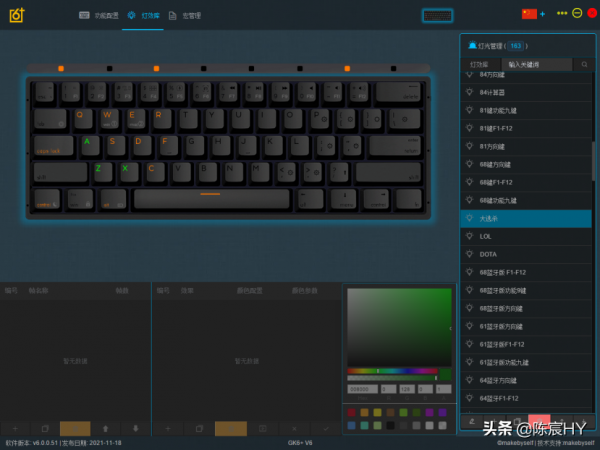Click the keyboard device icon in header
Image resolution: width=600 pixels, height=450 pixels.
coord(437,16)
